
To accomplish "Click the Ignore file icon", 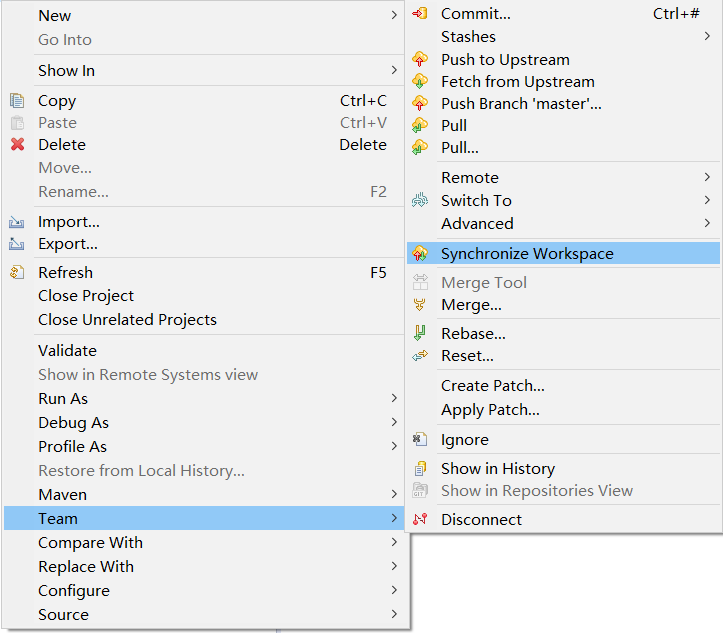I will pos(420,439).
